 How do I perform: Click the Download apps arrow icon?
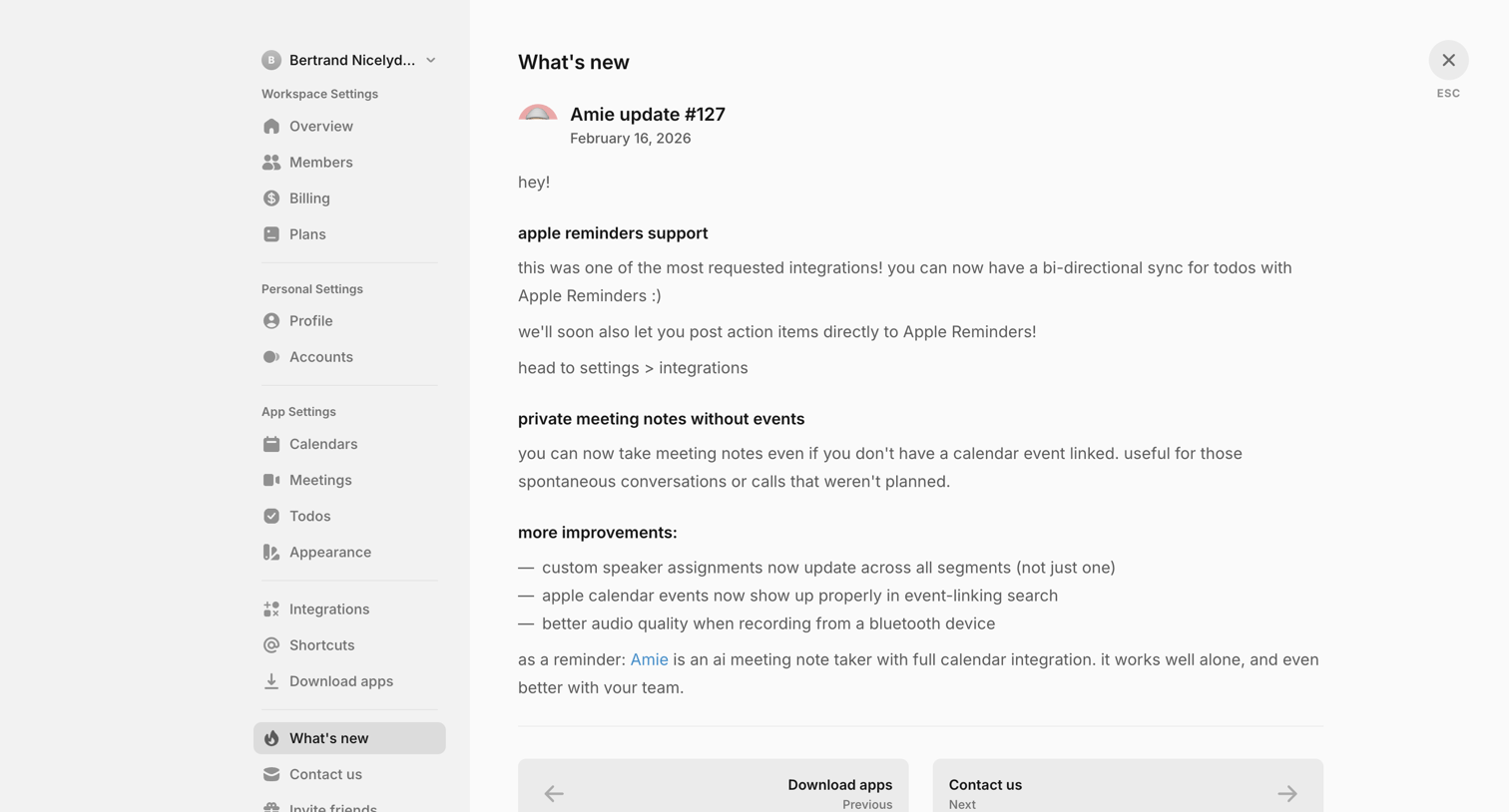[x=271, y=681]
